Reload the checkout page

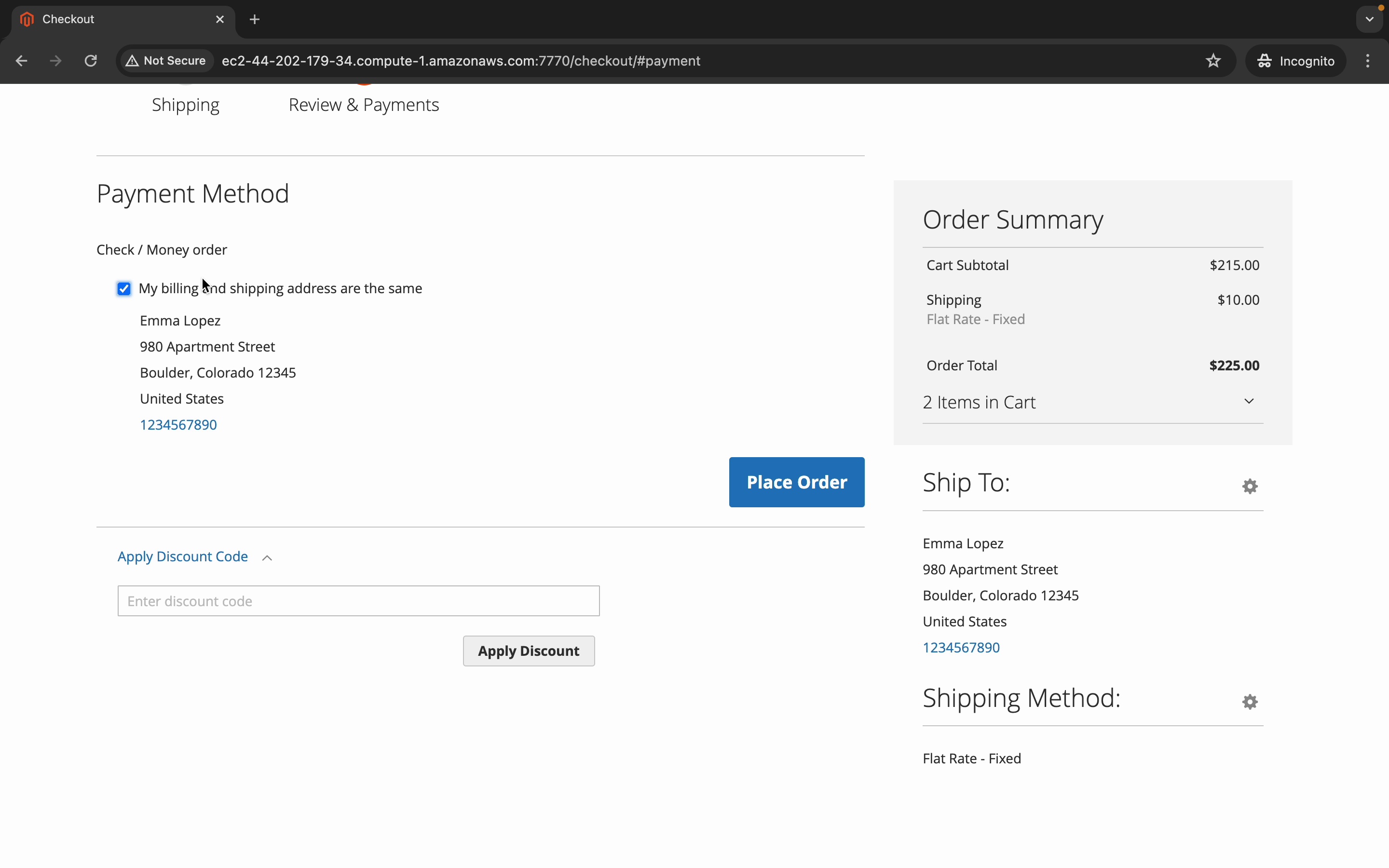91,61
